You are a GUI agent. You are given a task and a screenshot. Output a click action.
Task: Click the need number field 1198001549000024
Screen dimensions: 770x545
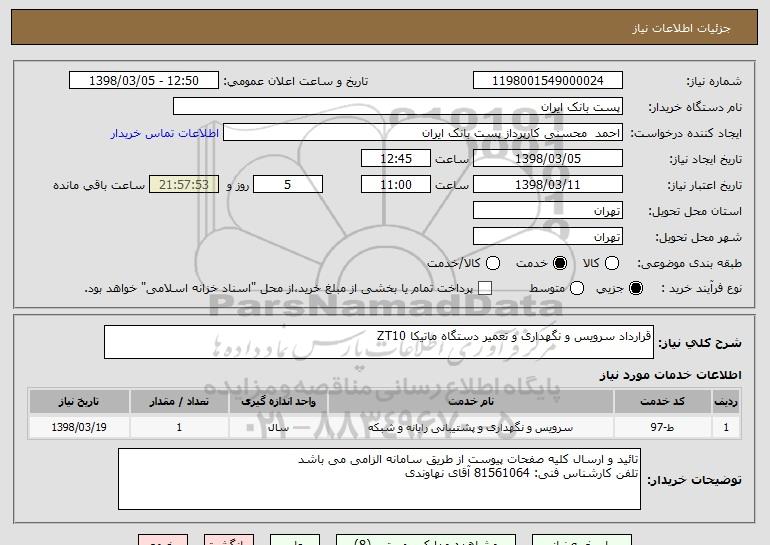548,81
